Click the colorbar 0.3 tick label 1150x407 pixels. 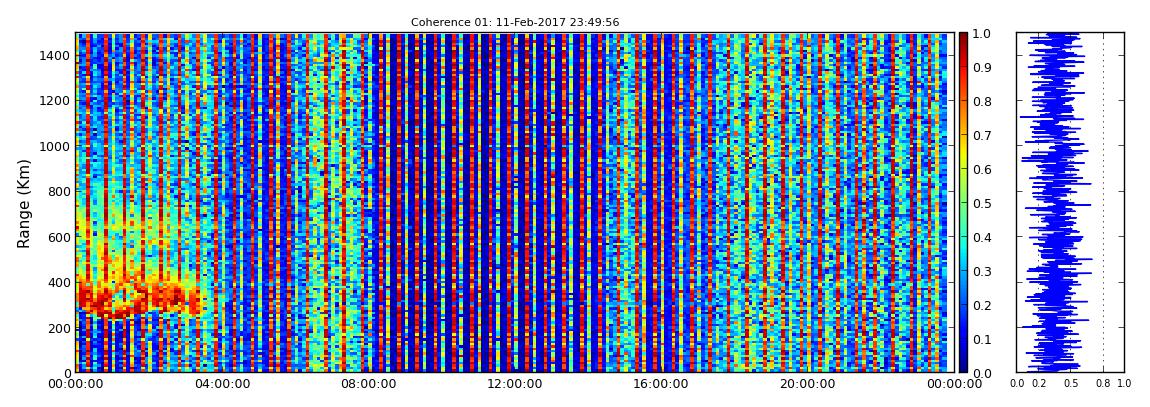click(981, 271)
